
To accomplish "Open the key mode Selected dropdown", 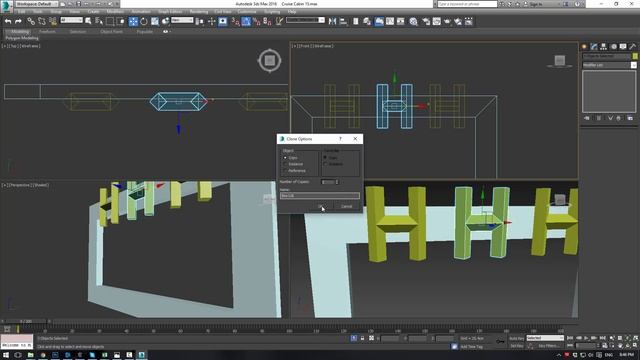I will point(545,338).
